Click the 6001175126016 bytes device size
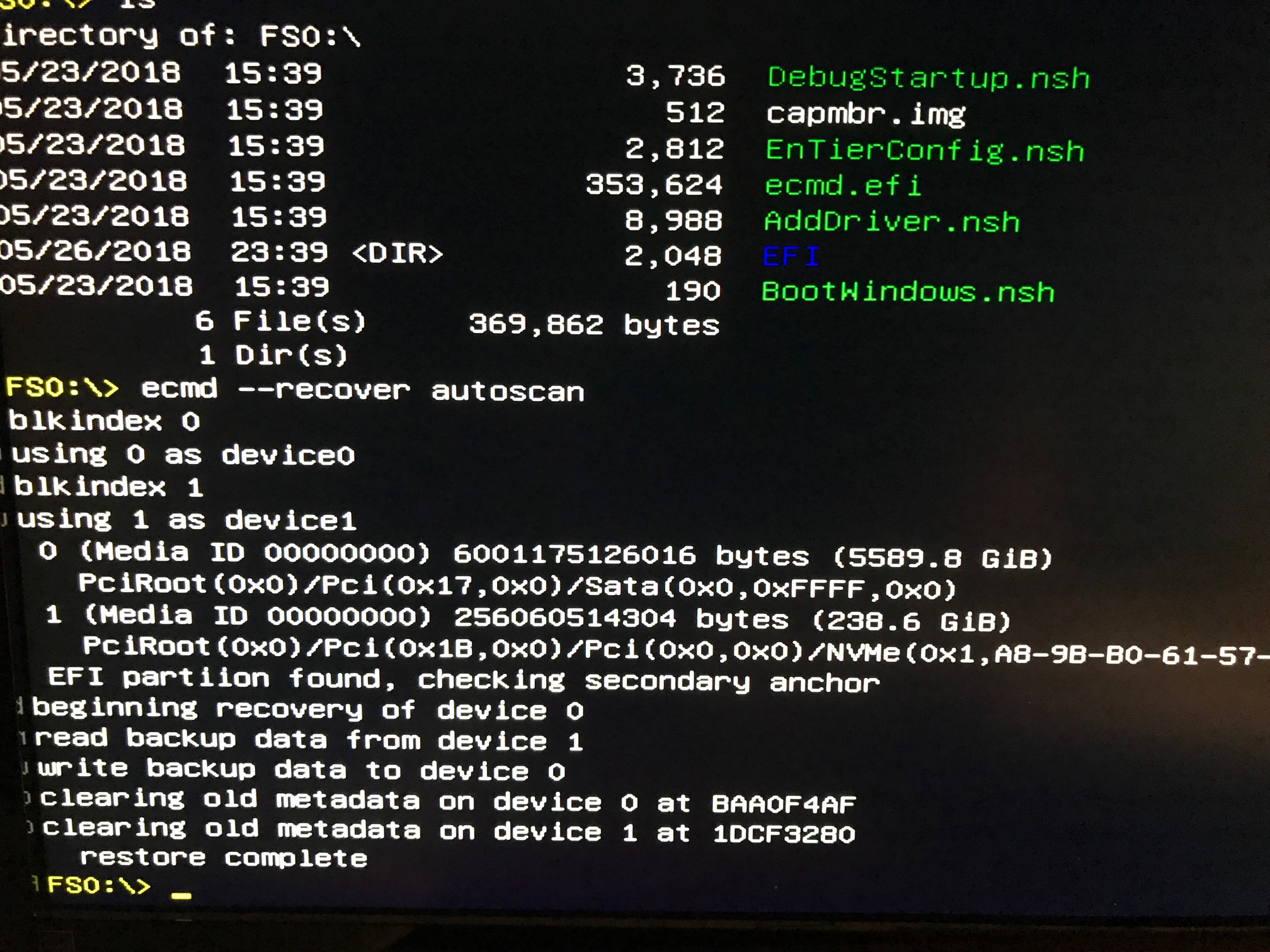This screenshot has height=952, width=1270. [x=630, y=556]
